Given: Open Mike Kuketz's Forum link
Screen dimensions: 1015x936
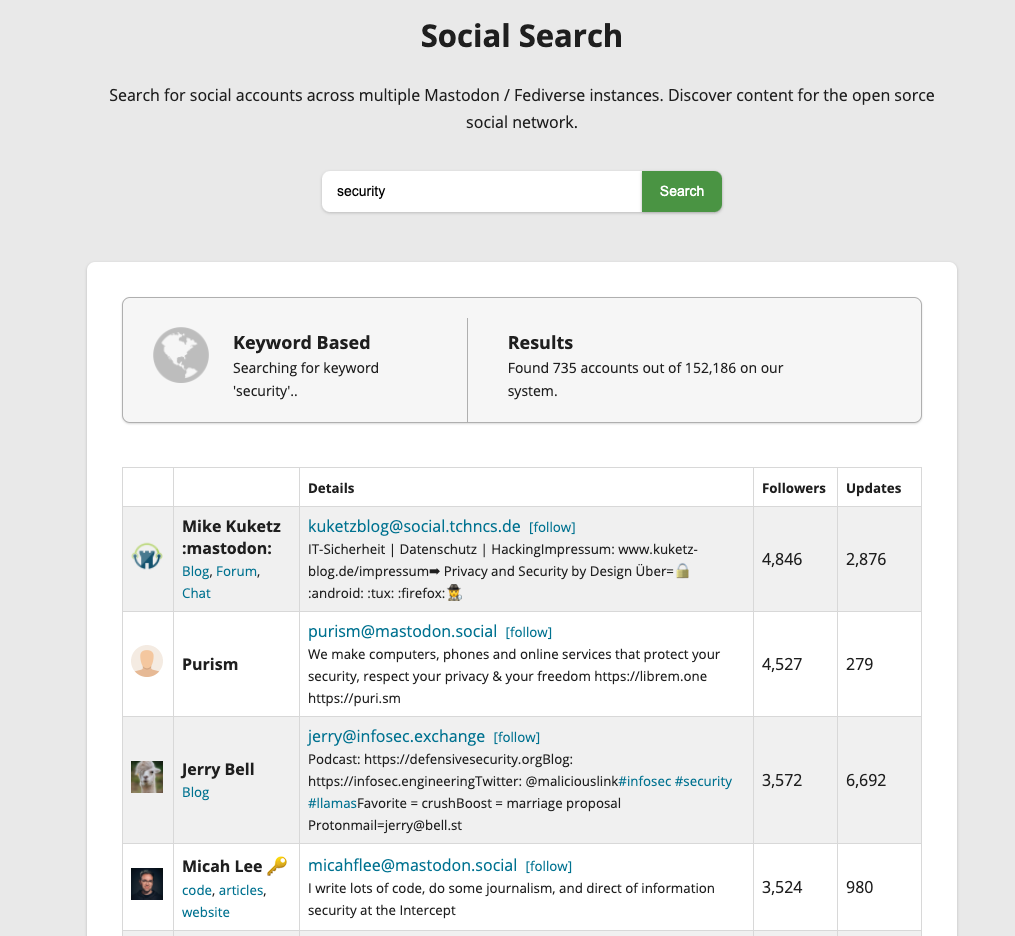Looking at the screenshot, I should click(236, 571).
